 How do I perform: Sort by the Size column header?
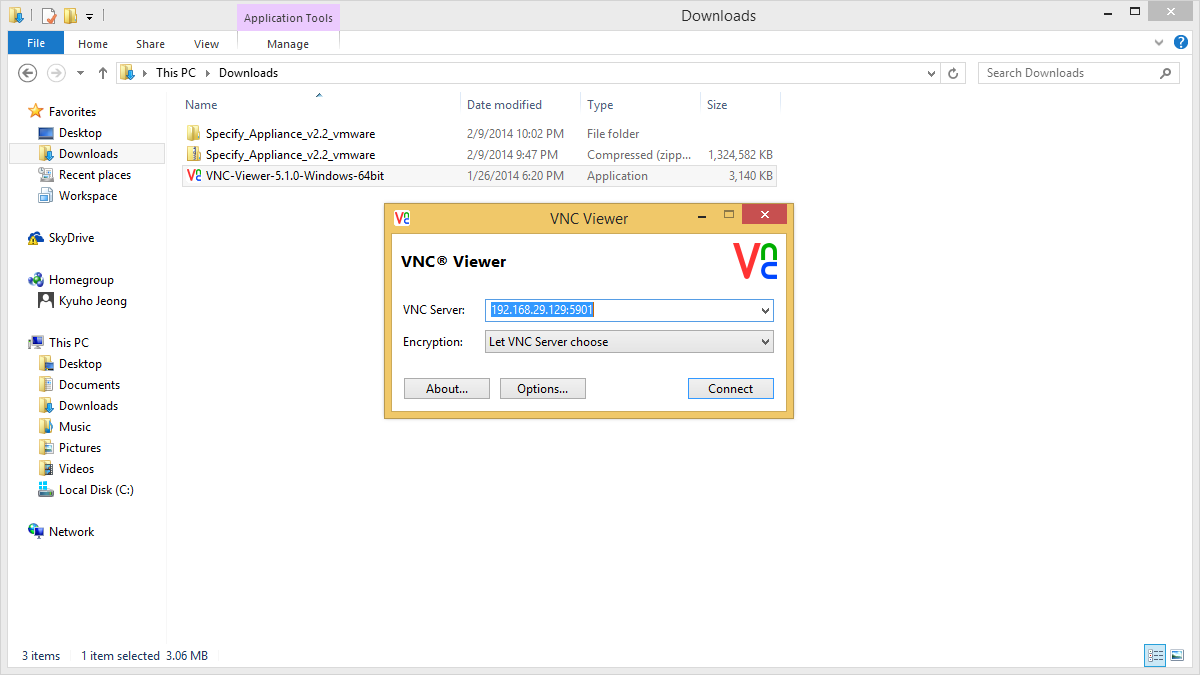click(x=717, y=105)
